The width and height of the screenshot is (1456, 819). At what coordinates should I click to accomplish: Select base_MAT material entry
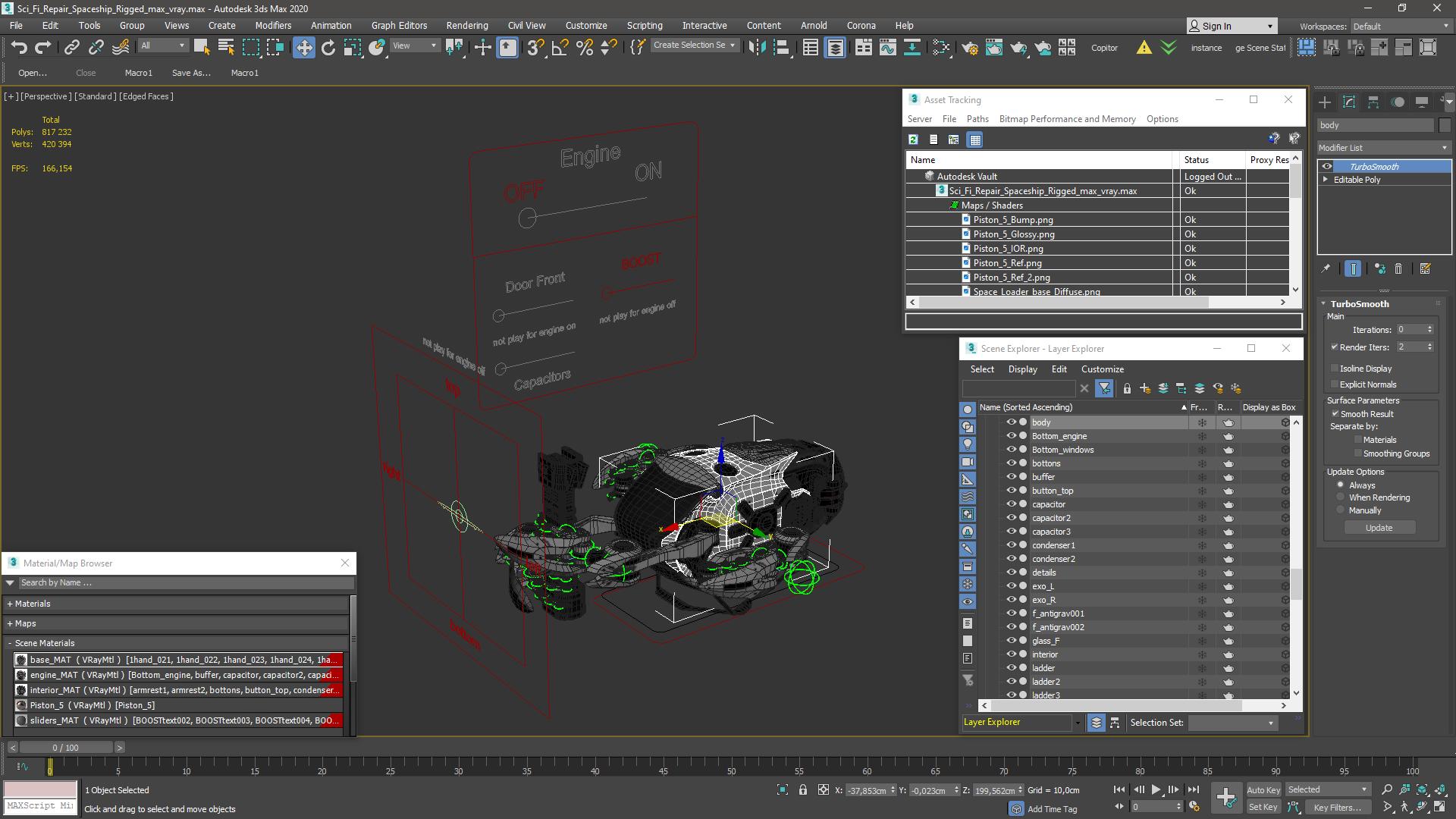(x=178, y=660)
